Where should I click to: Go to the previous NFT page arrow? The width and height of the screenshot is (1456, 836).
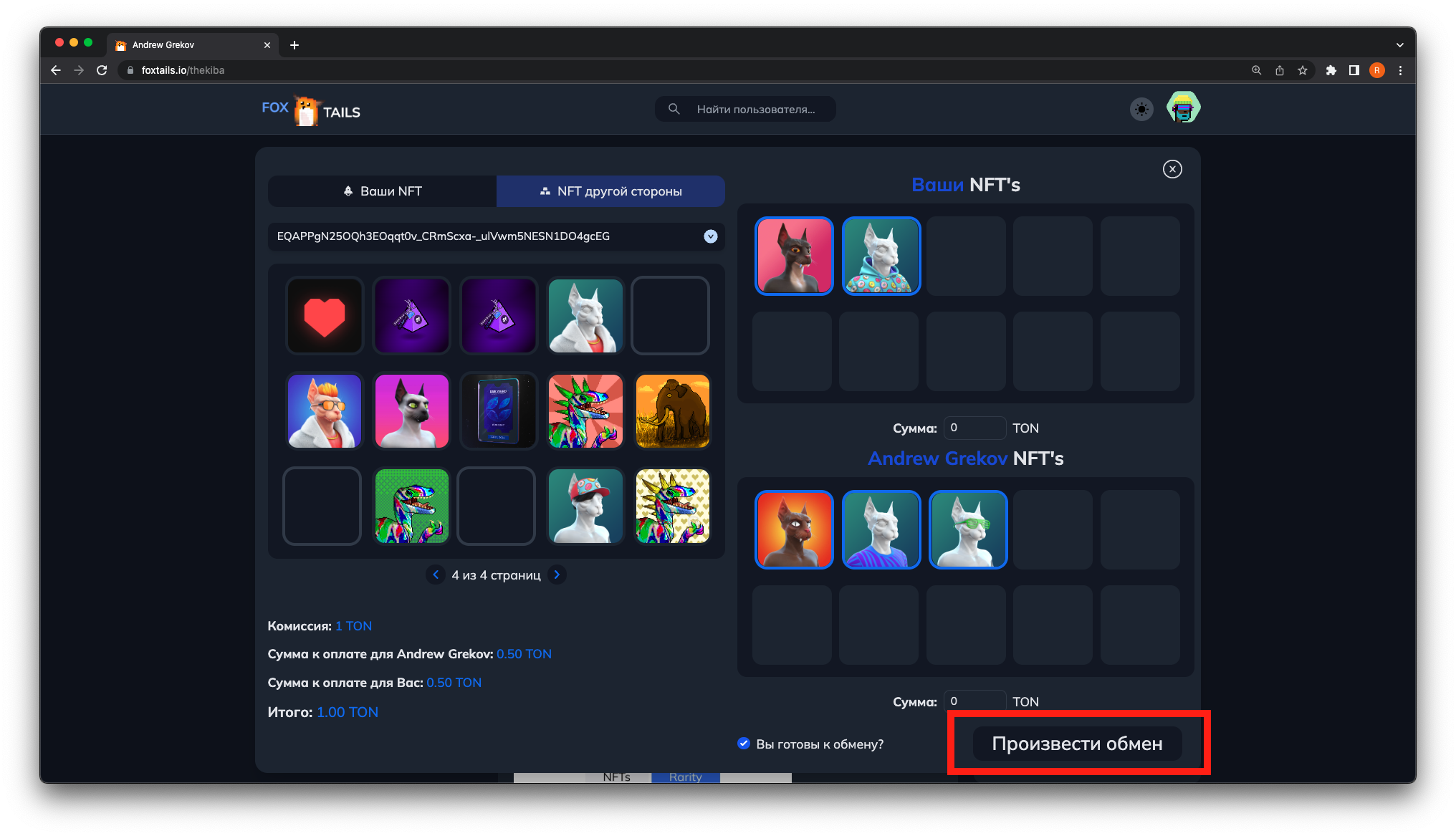click(436, 575)
